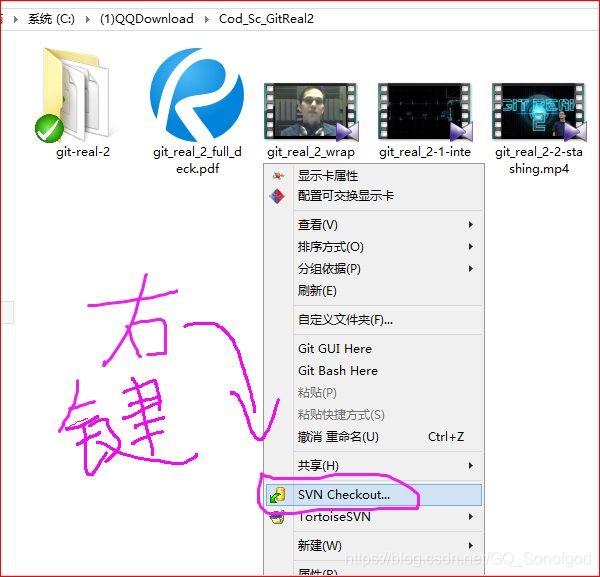Image resolution: width=600 pixels, height=577 pixels.
Task: Click the git_real_2-1-inte file name
Action: pyautogui.click(x=425, y=152)
